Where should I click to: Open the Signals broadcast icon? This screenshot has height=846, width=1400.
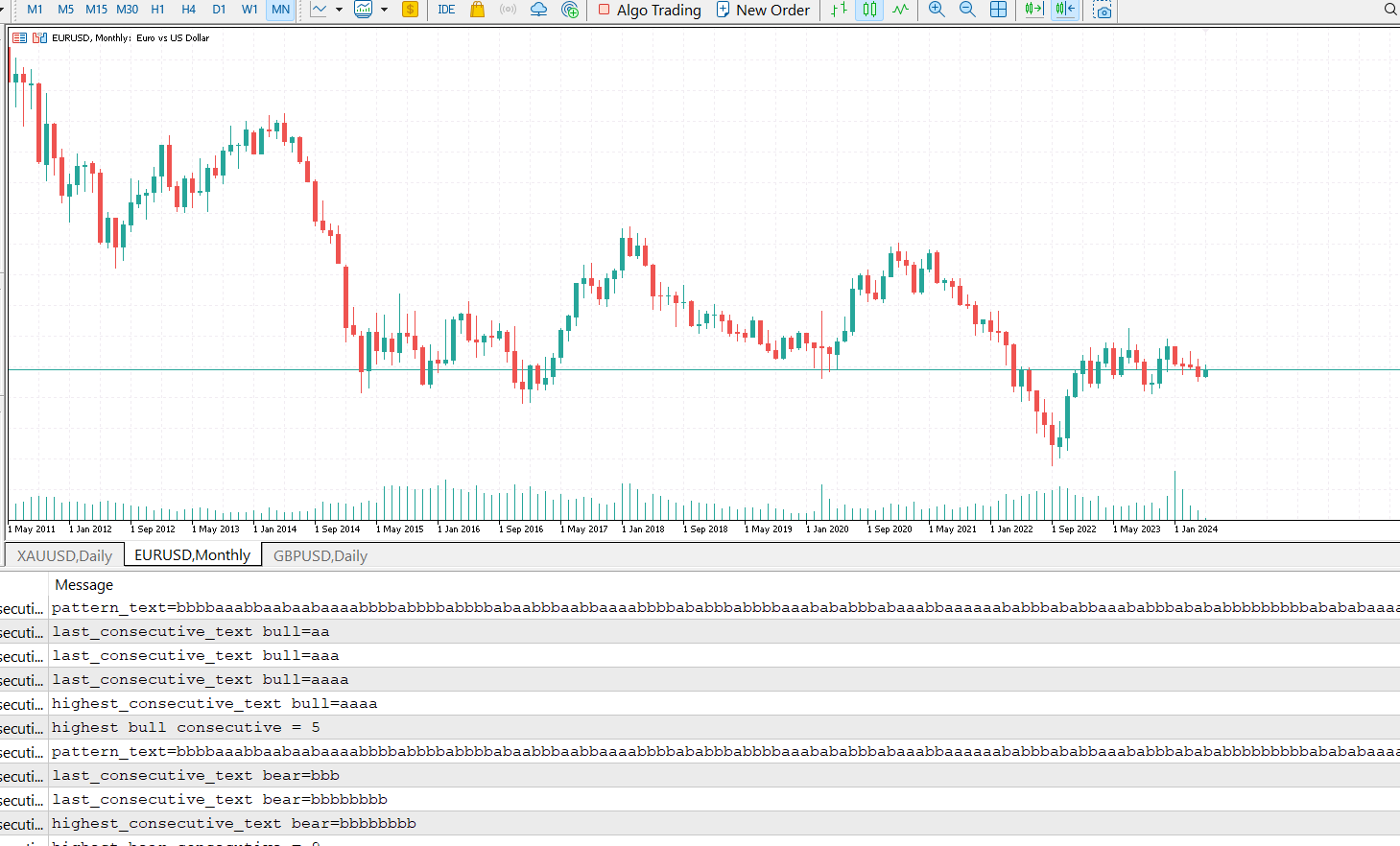pos(508,11)
